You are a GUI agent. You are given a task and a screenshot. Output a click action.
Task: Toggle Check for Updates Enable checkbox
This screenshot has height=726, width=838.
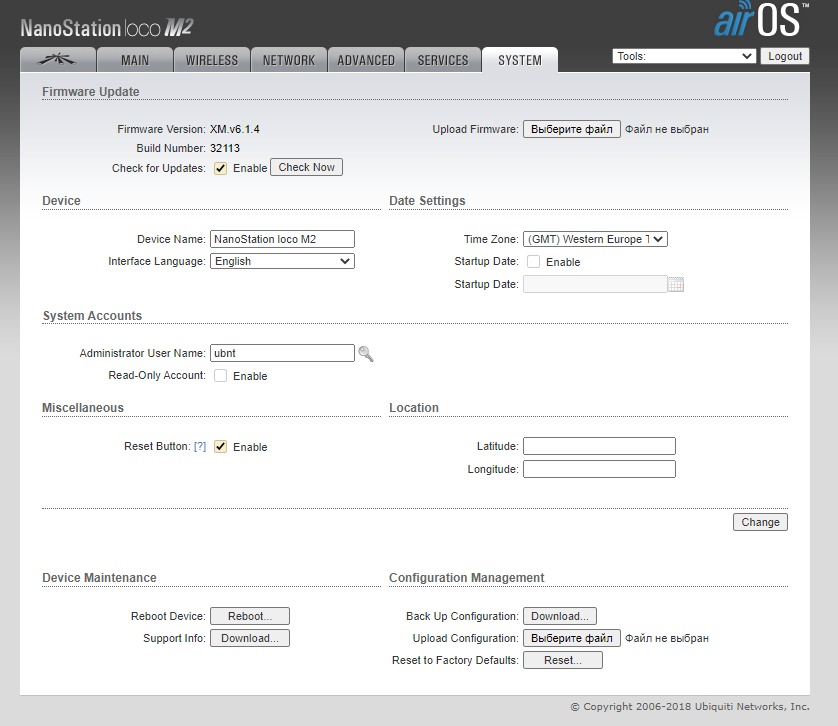[220, 168]
